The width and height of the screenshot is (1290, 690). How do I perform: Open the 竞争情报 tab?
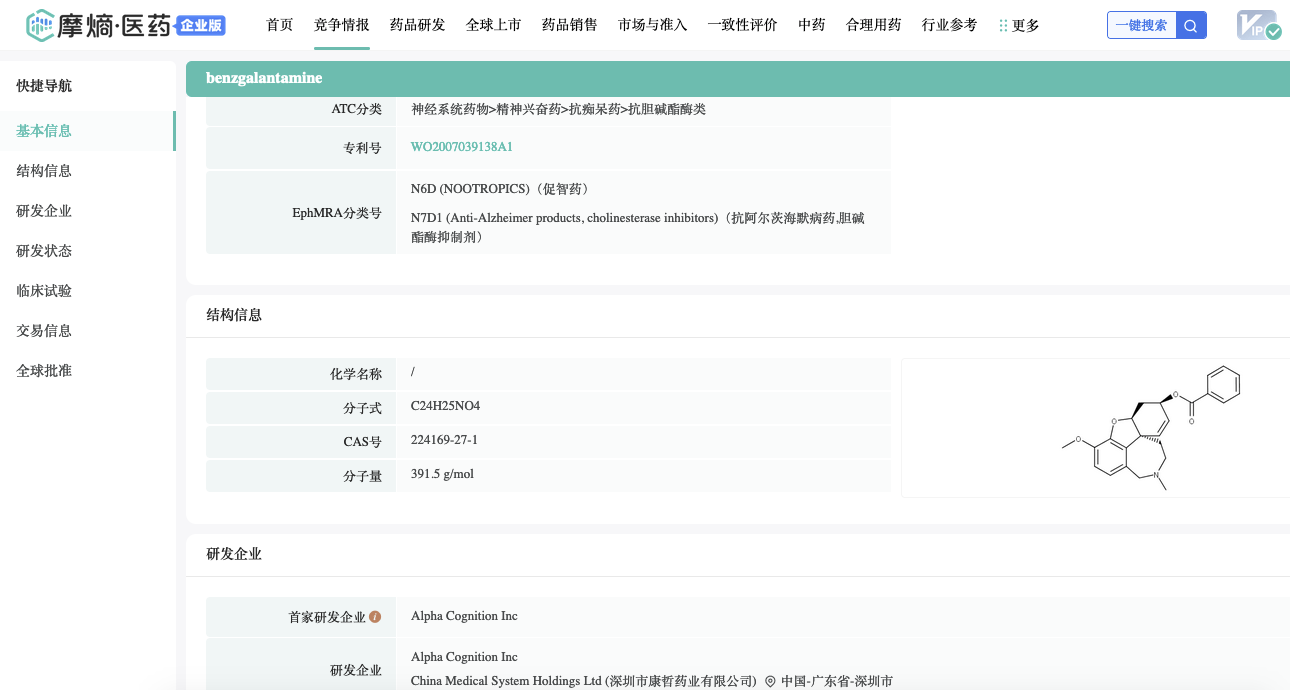[341, 26]
